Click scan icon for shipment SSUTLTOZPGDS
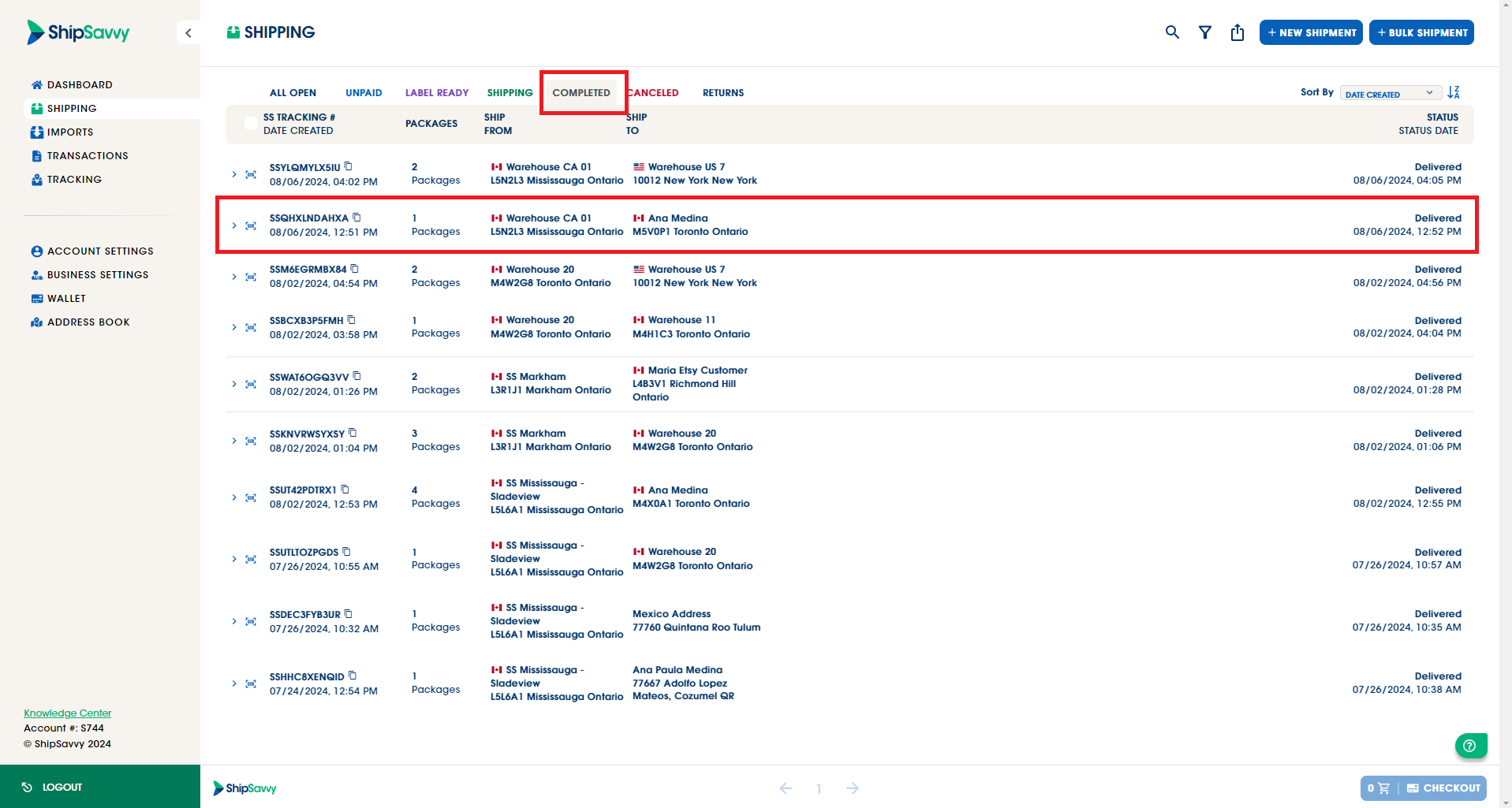 (251, 559)
